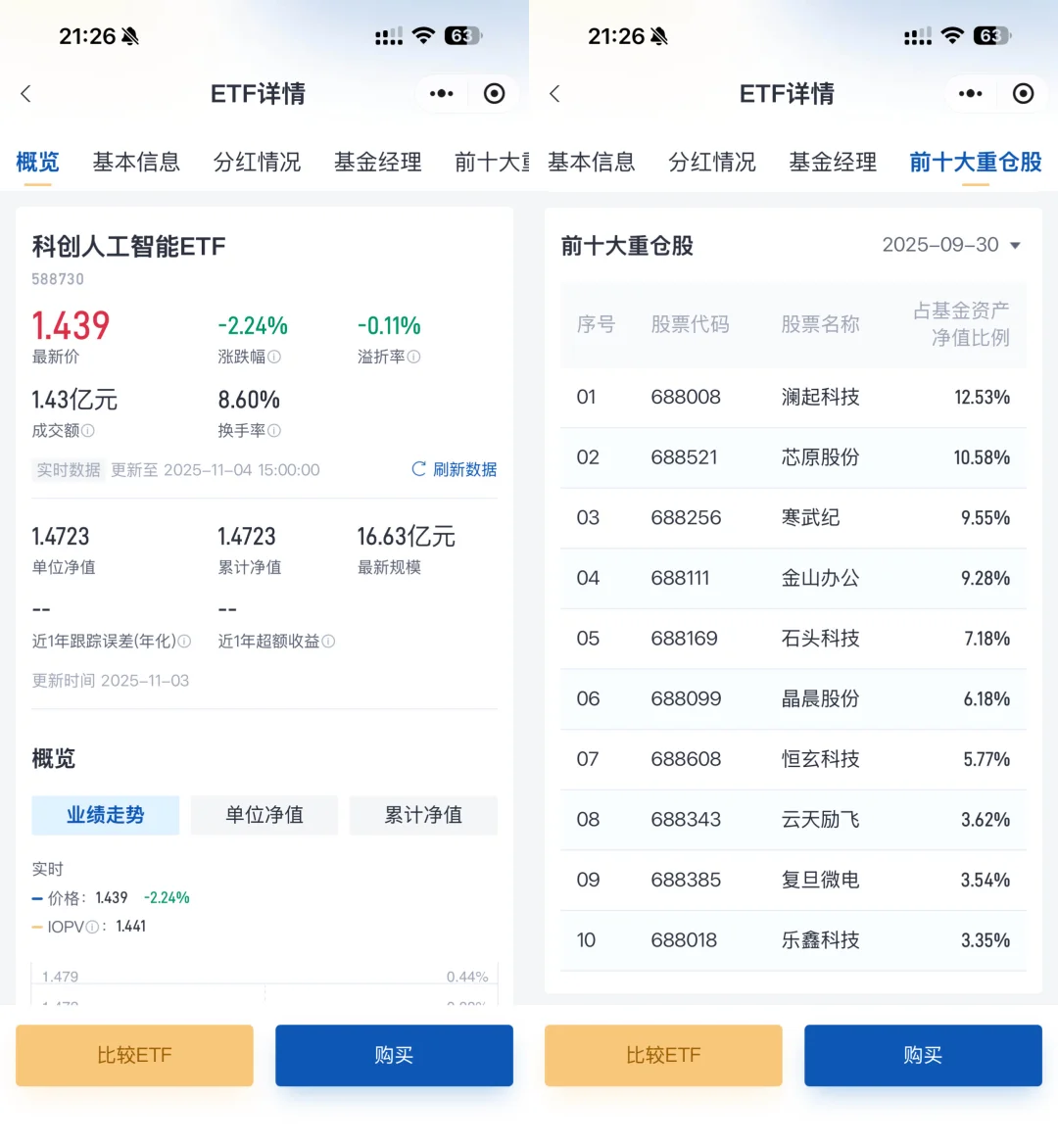Tap the 科创人工智能ETF title
Screen dimensions: 1058x1148
click(x=129, y=247)
